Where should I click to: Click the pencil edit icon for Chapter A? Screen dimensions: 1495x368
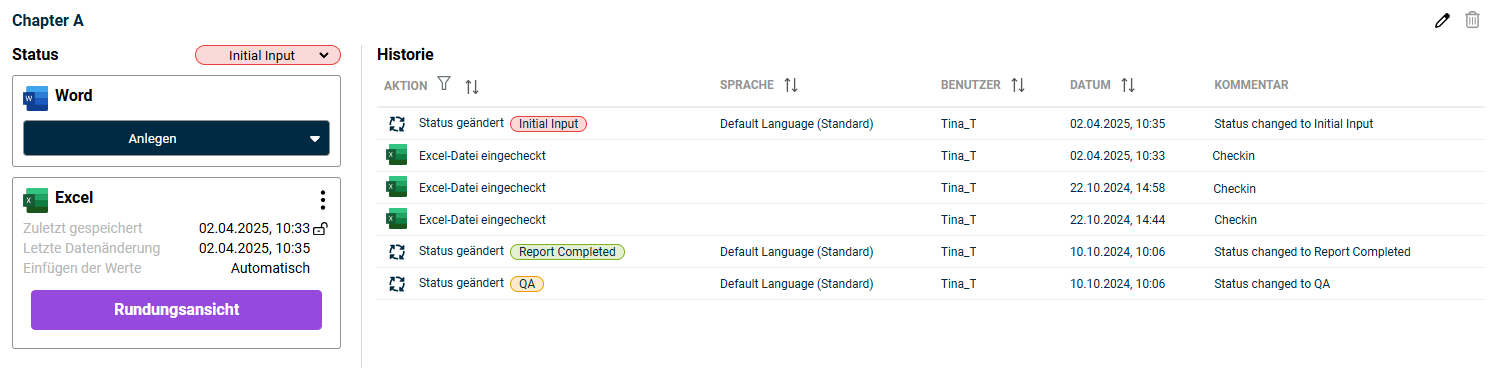(x=1441, y=20)
